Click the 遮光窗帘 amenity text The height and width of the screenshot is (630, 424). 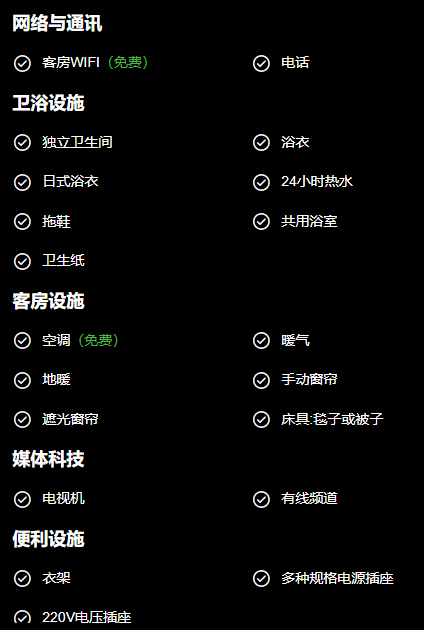click(x=70, y=419)
